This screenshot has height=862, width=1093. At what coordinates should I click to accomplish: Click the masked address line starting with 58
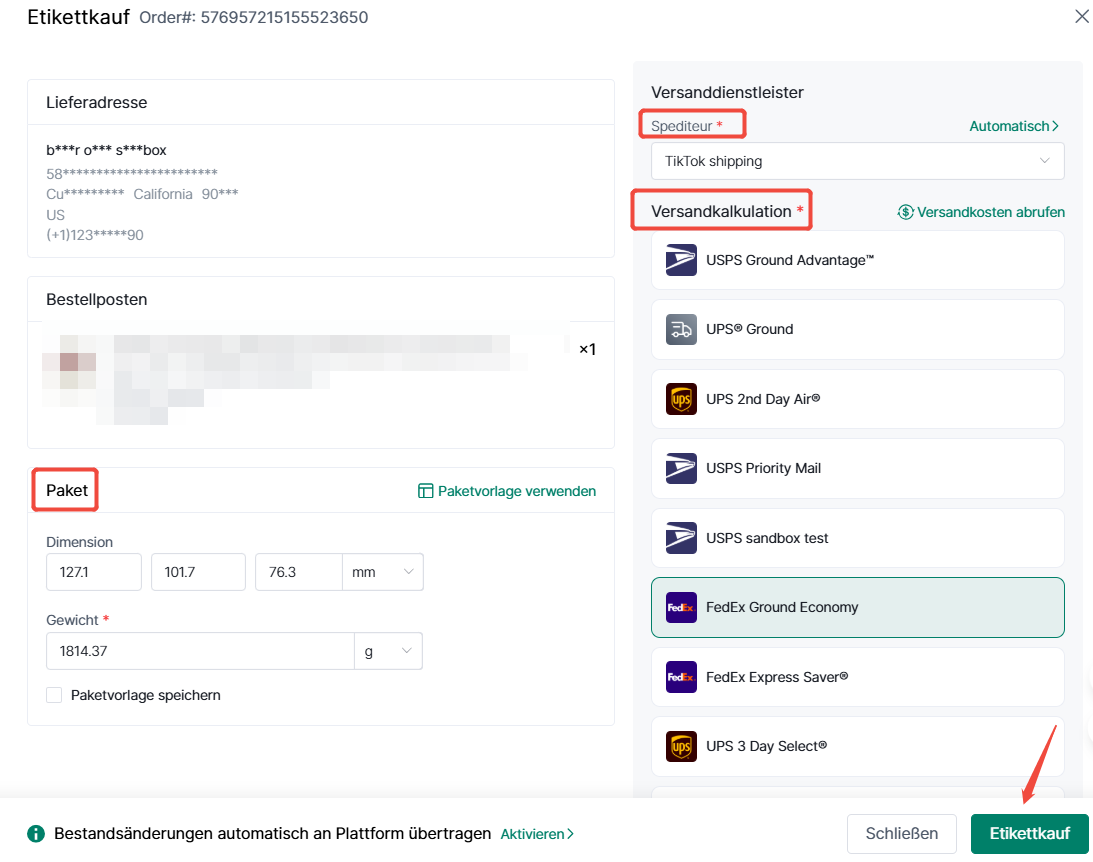[132, 173]
